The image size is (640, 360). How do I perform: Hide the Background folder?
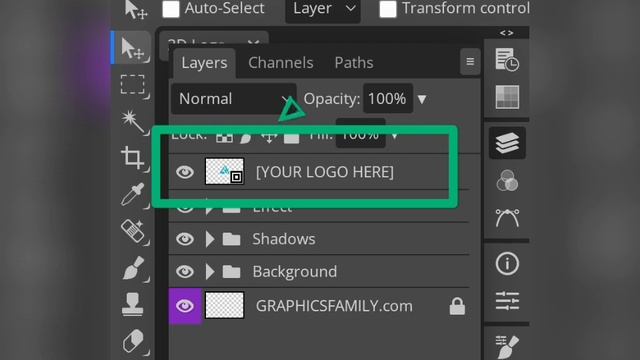[x=185, y=272]
